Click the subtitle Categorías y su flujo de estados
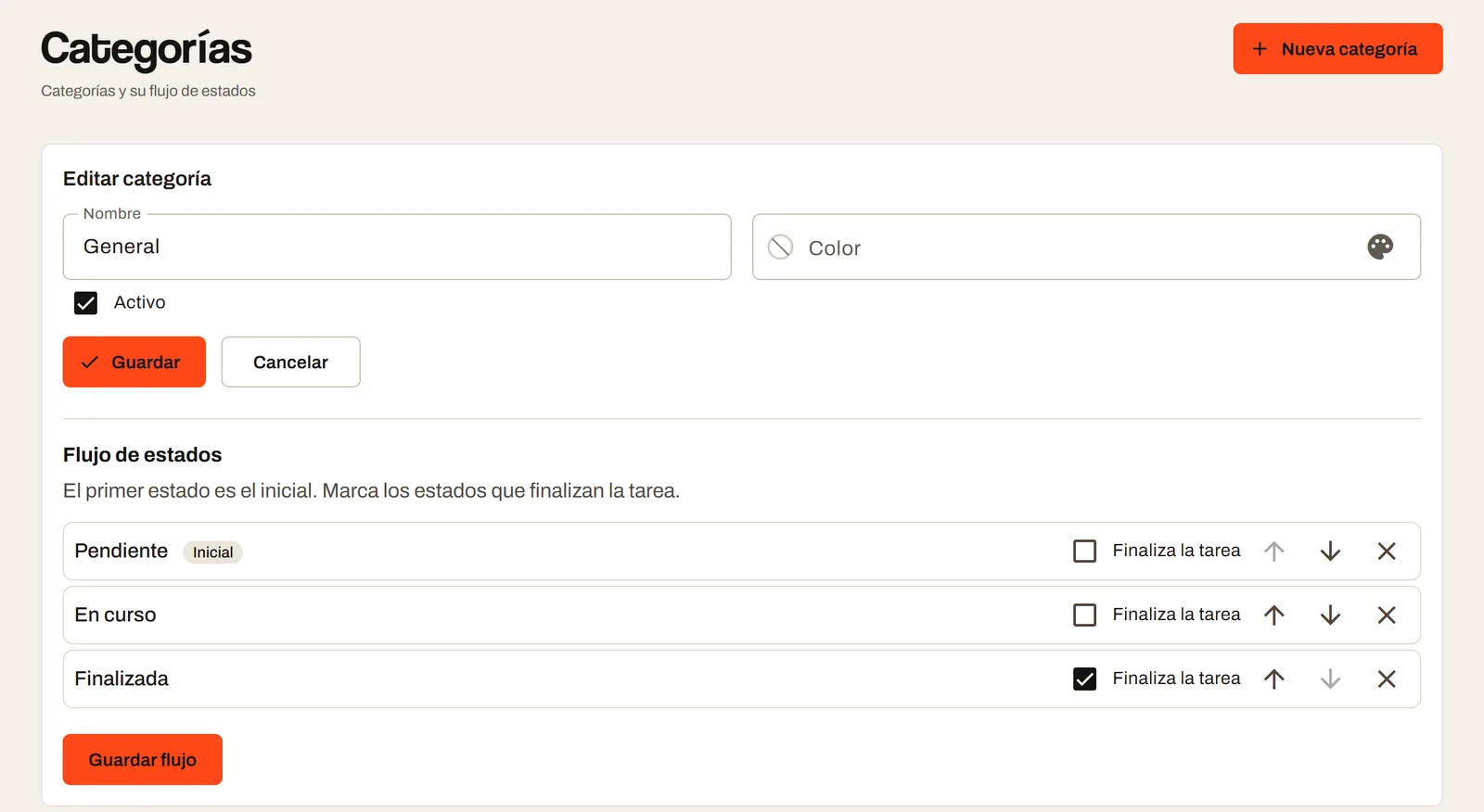 148,91
